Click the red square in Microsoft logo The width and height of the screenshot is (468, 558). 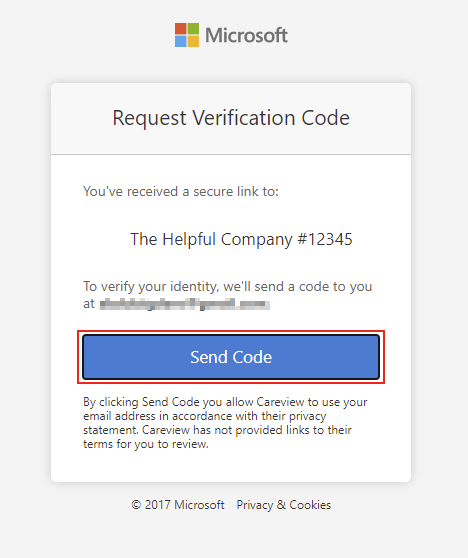pyautogui.click(x=180, y=29)
